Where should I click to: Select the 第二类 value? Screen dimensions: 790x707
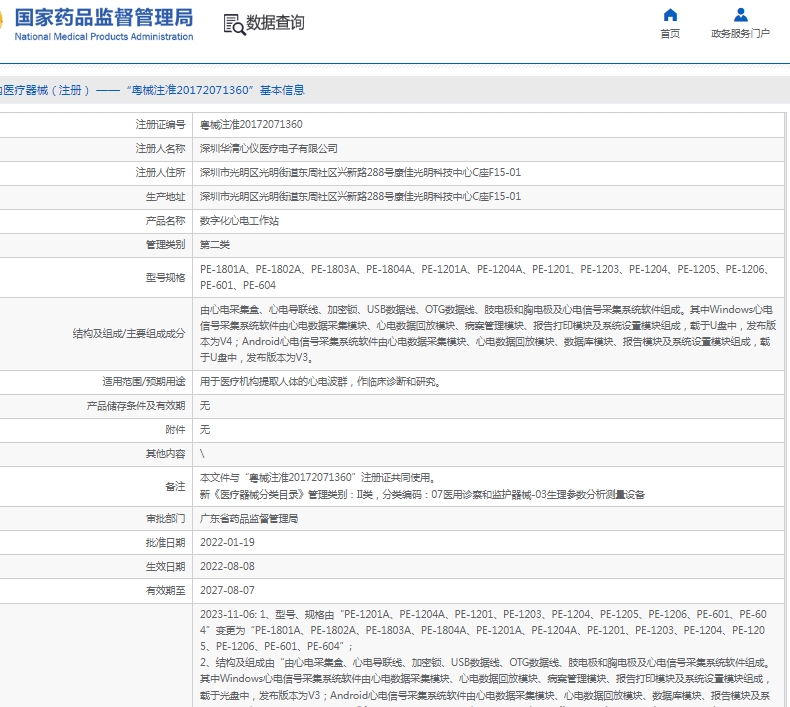pos(215,245)
